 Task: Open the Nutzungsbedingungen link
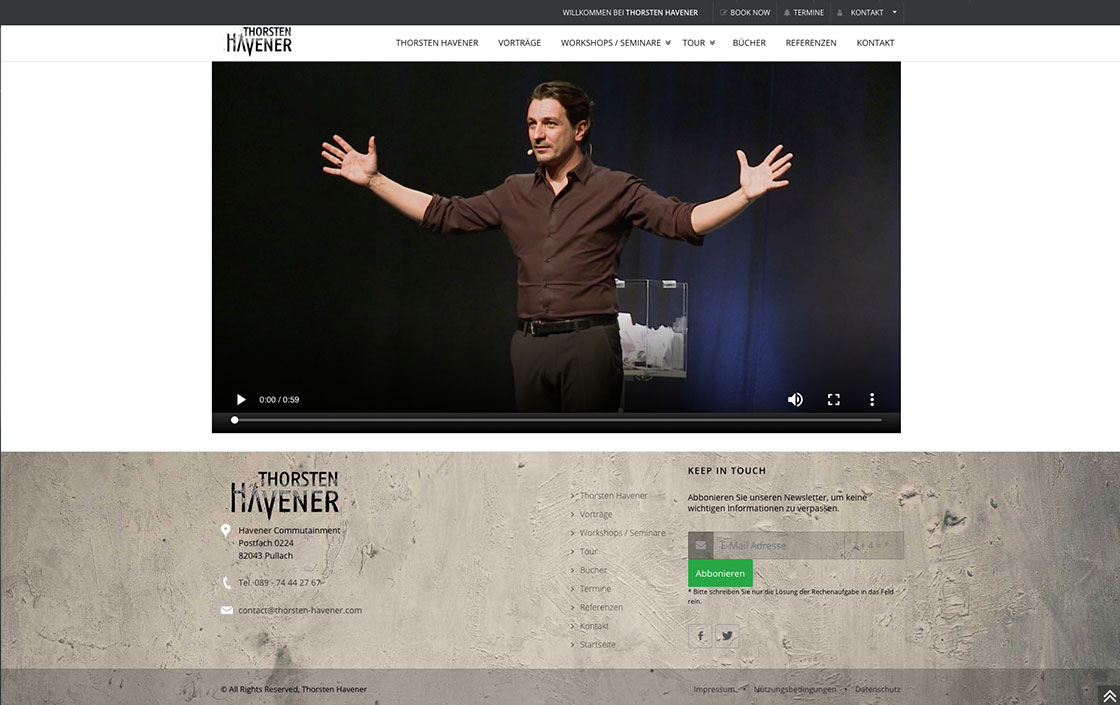[794, 689]
